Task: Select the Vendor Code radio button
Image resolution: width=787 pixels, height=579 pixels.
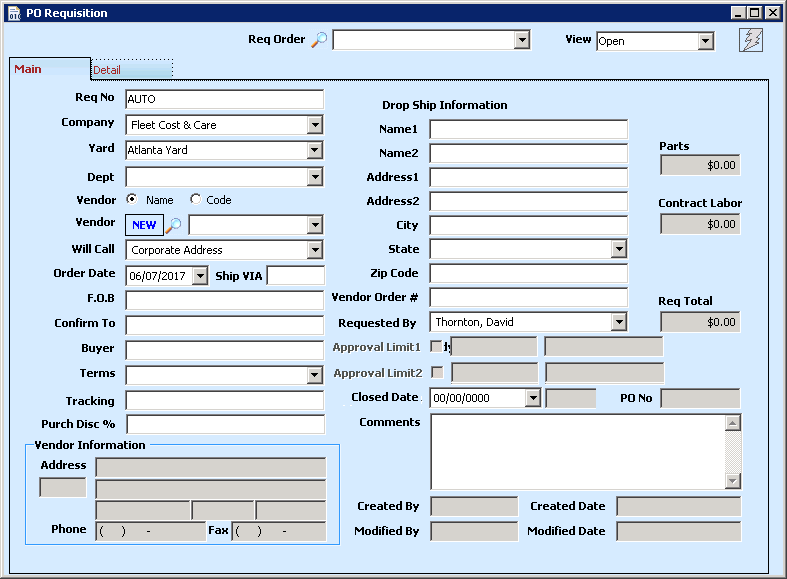Action: pyautogui.click(x=195, y=199)
